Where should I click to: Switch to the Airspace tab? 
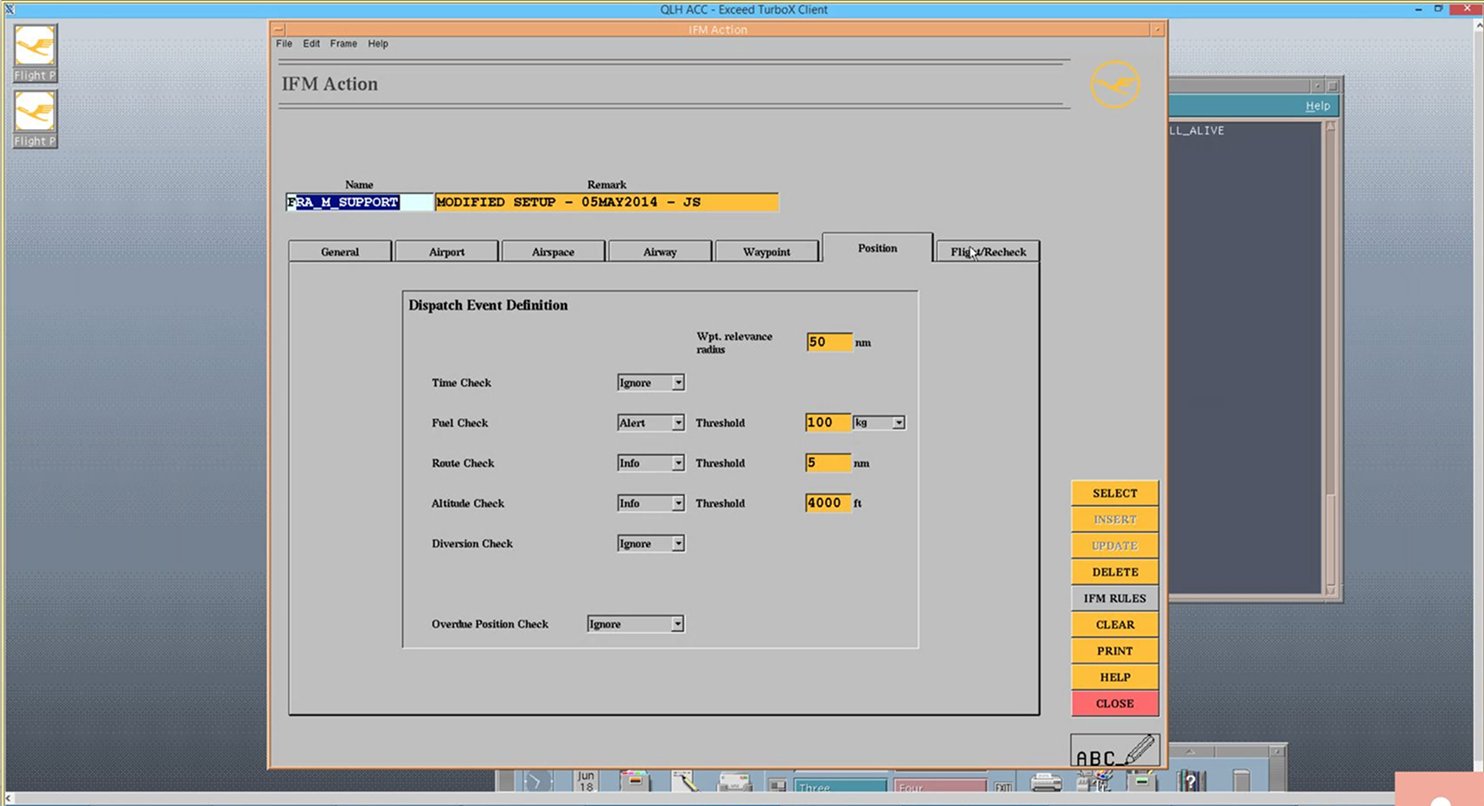pos(553,252)
